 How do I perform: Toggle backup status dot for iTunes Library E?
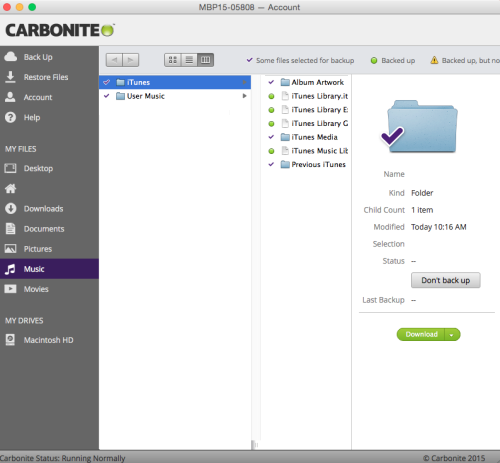(271, 110)
